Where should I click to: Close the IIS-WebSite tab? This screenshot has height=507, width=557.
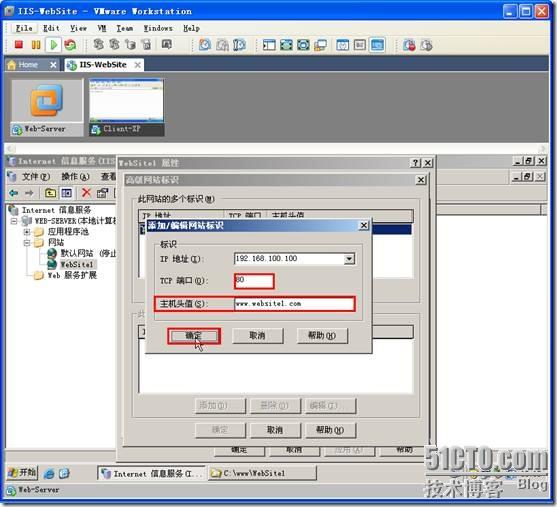click(x=137, y=65)
